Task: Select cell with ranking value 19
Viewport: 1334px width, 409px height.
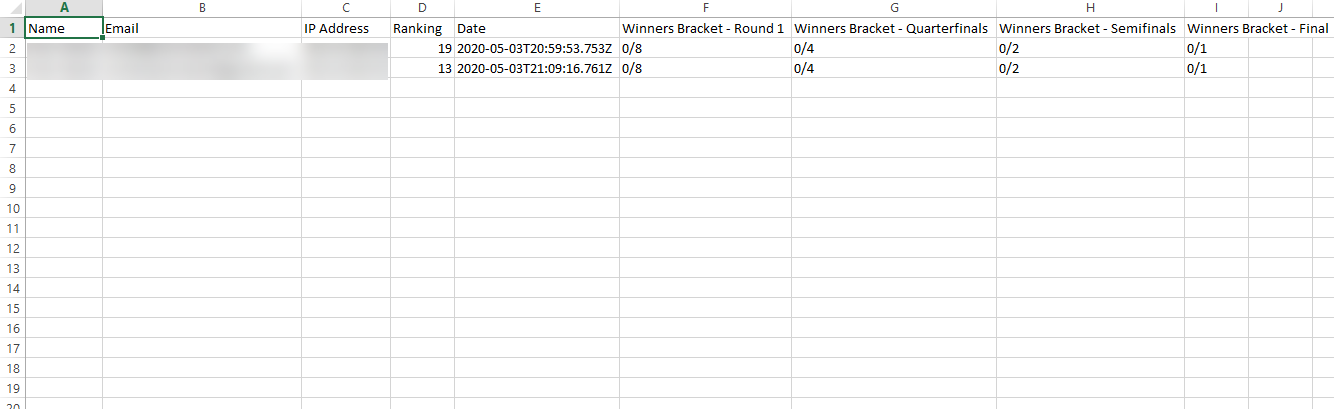Action: coord(422,48)
